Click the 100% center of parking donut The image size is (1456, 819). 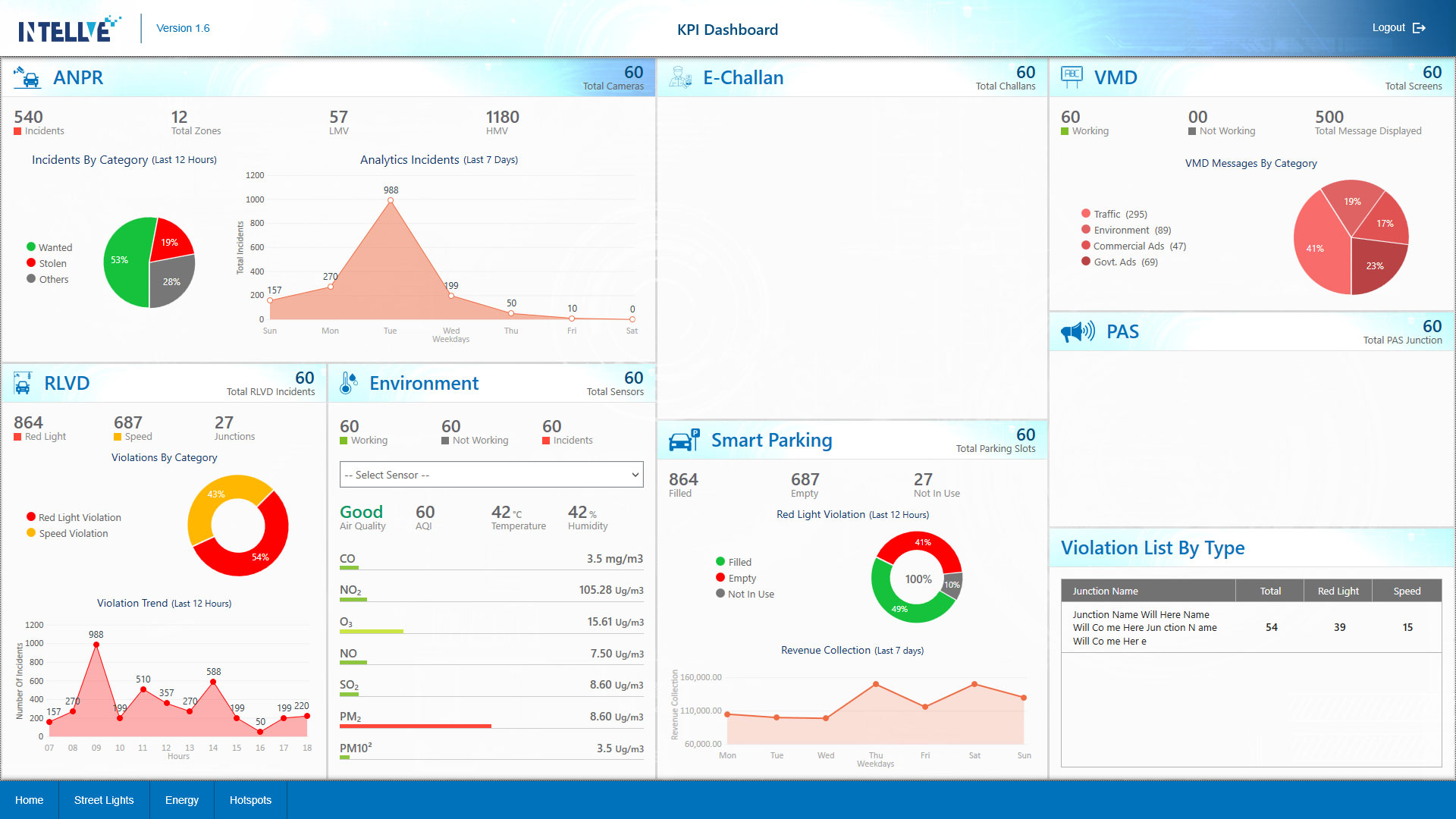(918, 579)
